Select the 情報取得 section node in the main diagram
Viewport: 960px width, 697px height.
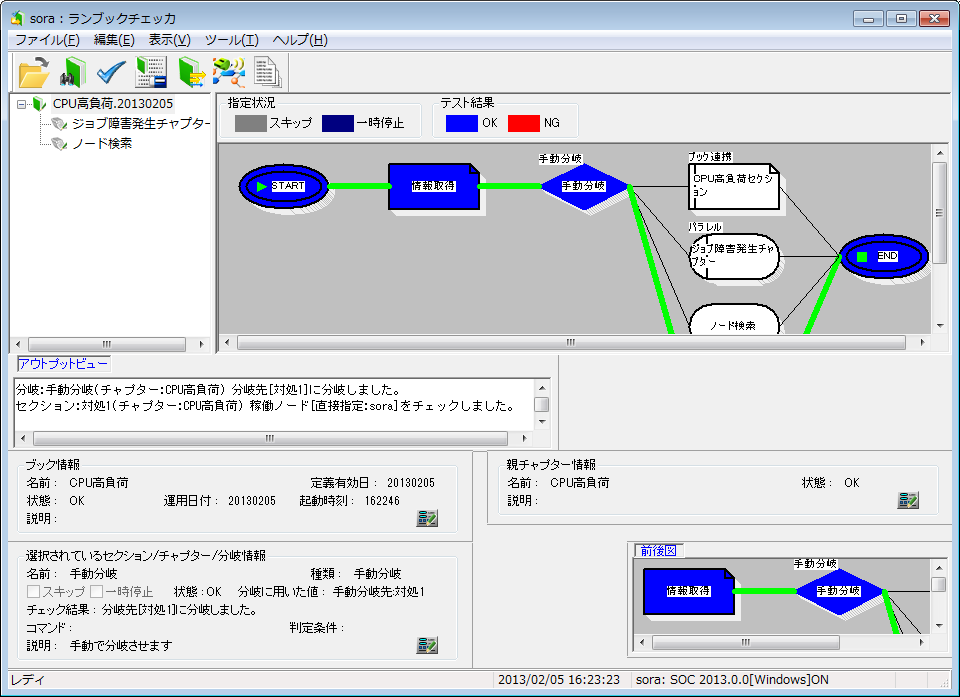click(x=433, y=186)
